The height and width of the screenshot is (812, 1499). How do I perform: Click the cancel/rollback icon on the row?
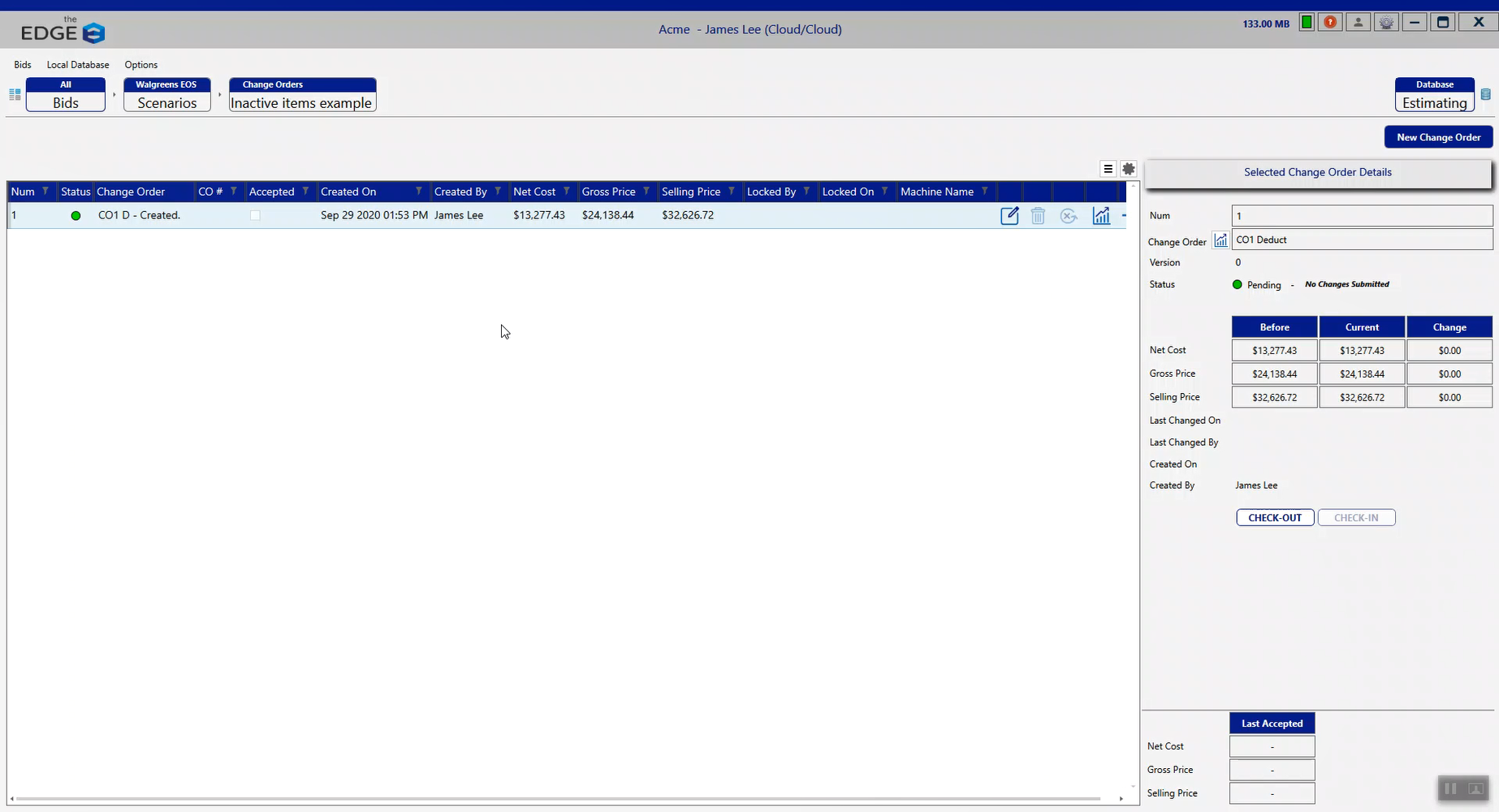pos(1069,215)
